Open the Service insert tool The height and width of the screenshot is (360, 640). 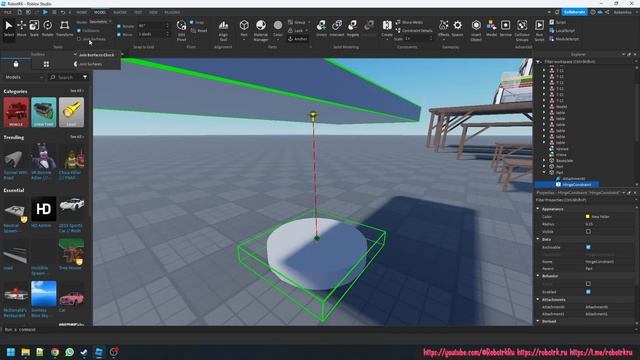pyautogui.click(x=506, y=29)
